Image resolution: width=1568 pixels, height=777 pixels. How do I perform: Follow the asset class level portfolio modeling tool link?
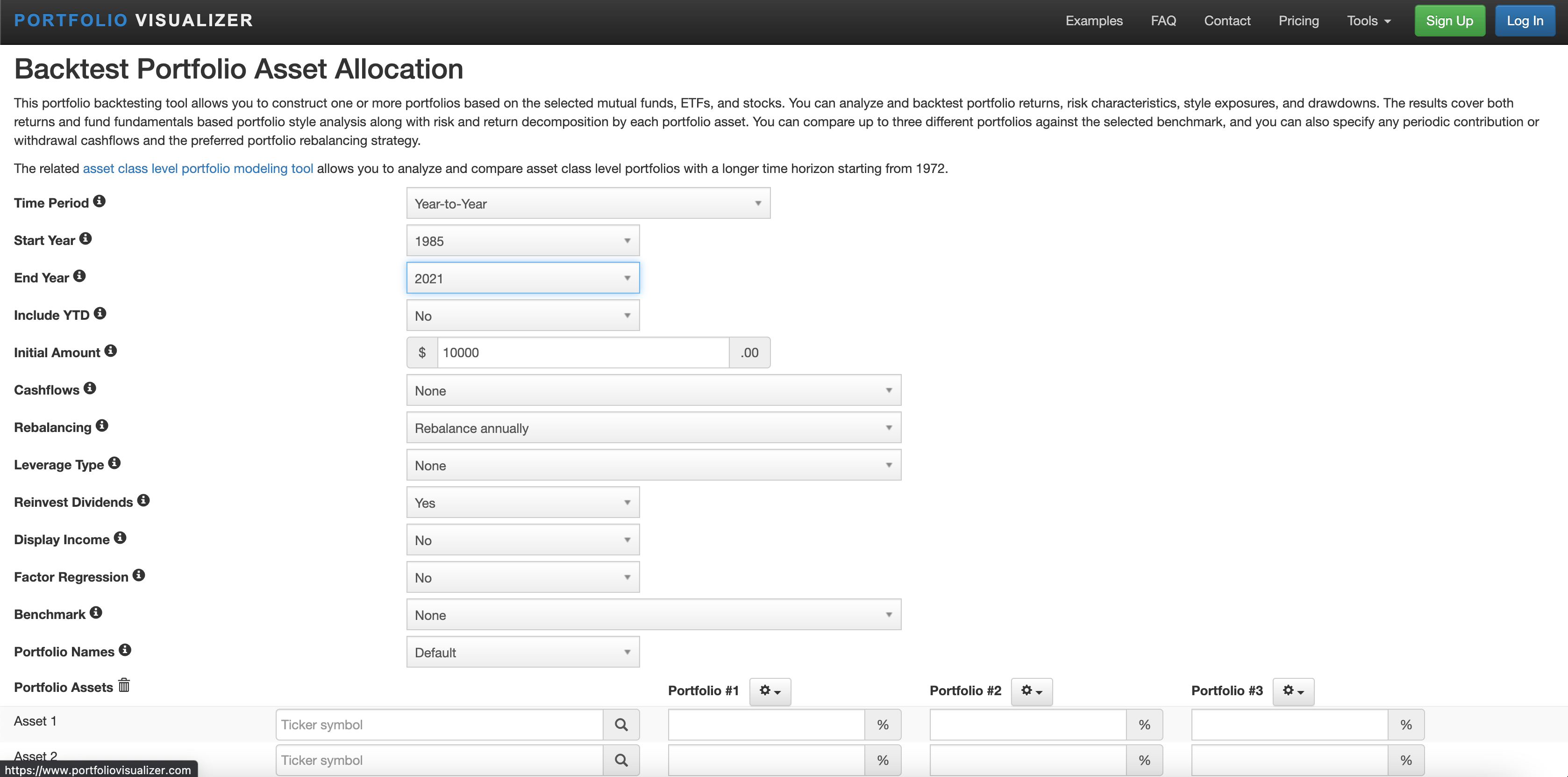pos(198,169)
